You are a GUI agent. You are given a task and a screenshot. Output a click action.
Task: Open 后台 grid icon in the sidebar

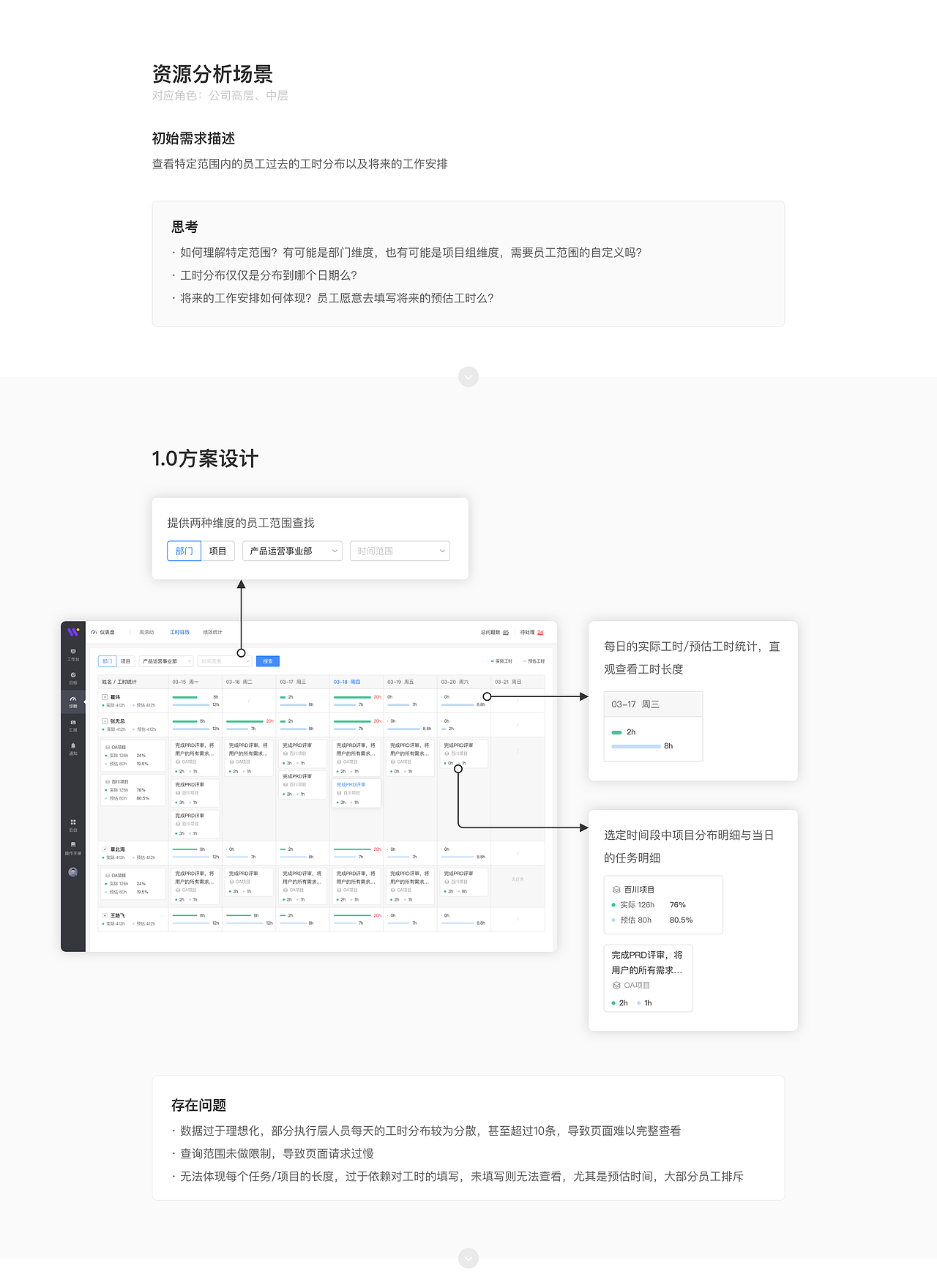tap(73, 825)
